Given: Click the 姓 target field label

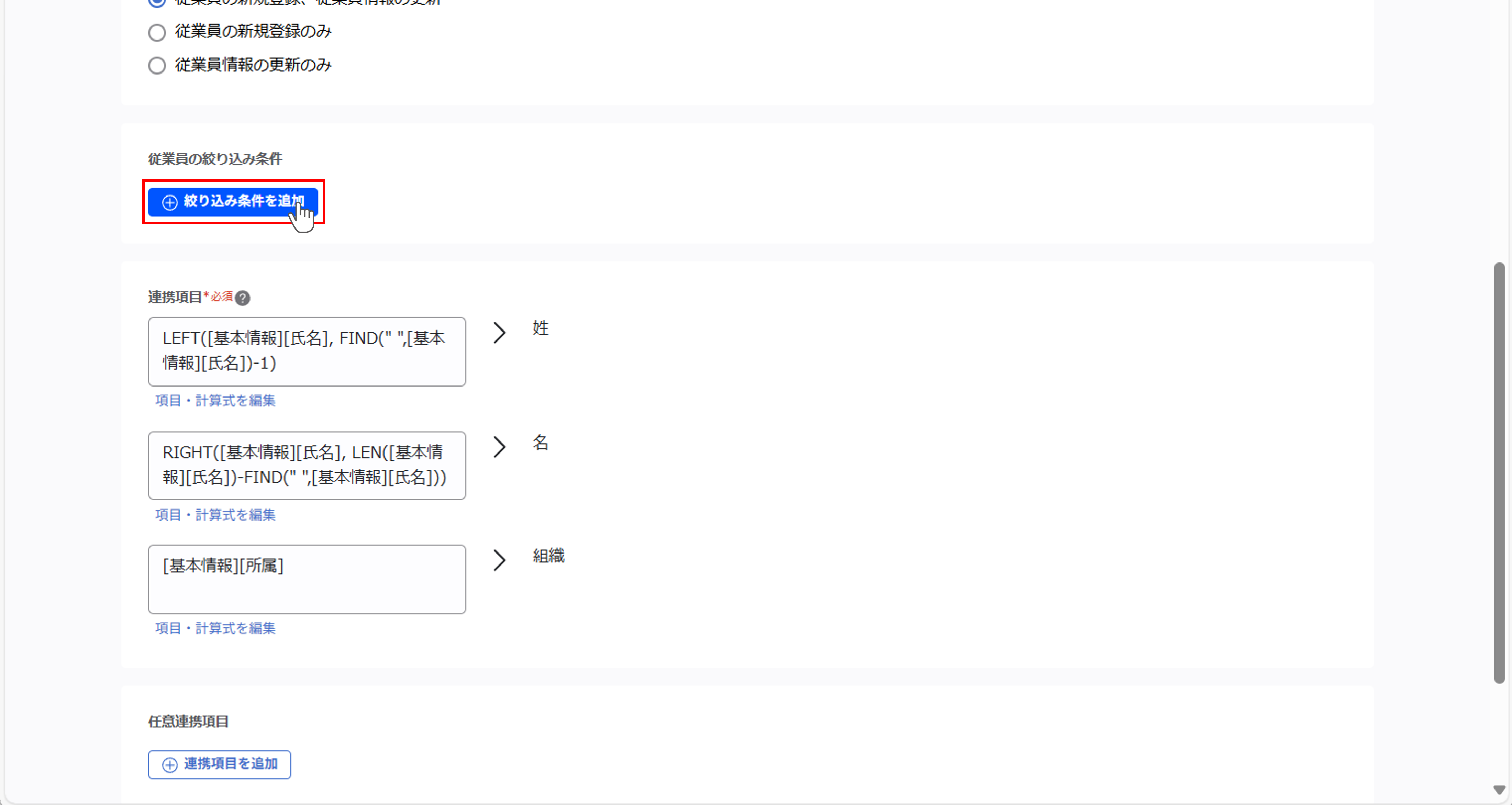Looking at the screenshot, I should [541, 328].
